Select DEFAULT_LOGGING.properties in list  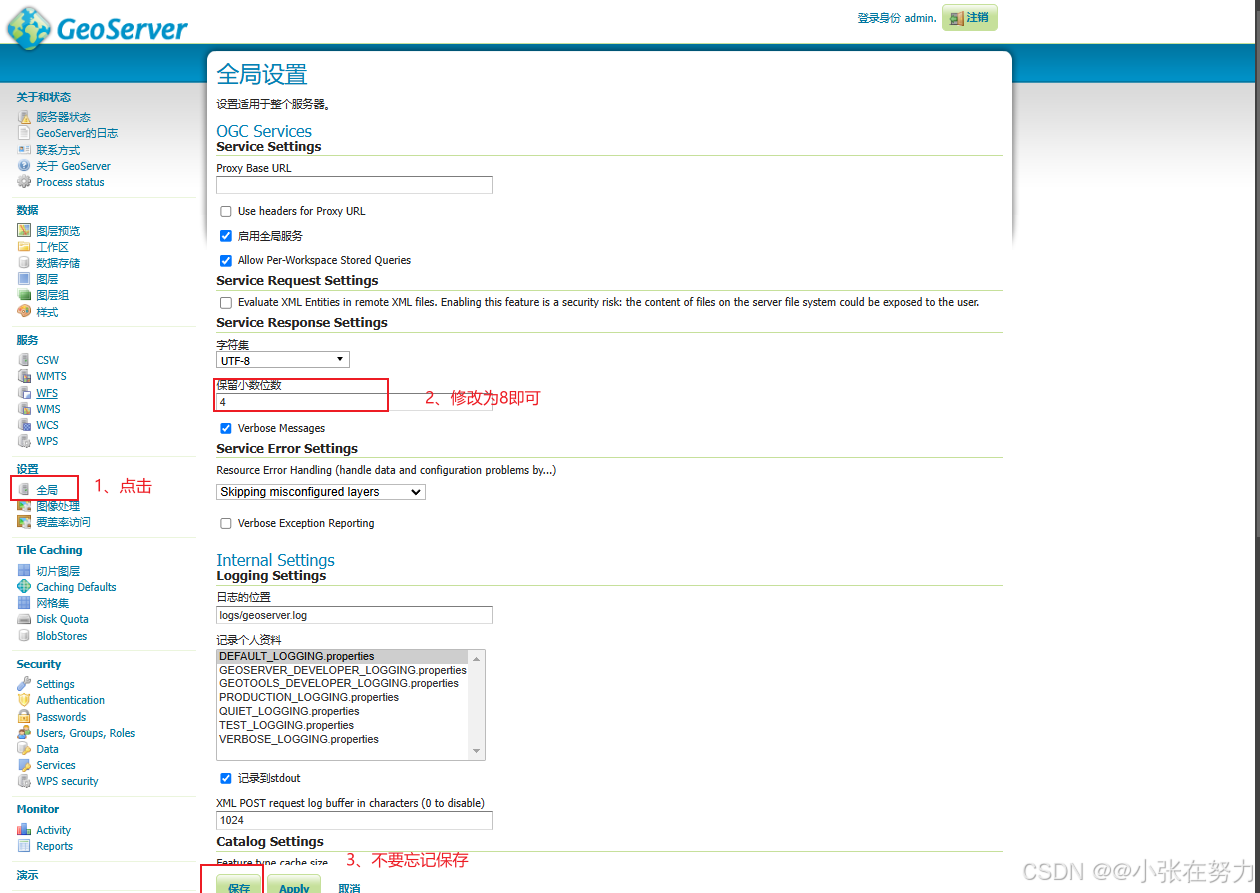(x=342, y=657)
